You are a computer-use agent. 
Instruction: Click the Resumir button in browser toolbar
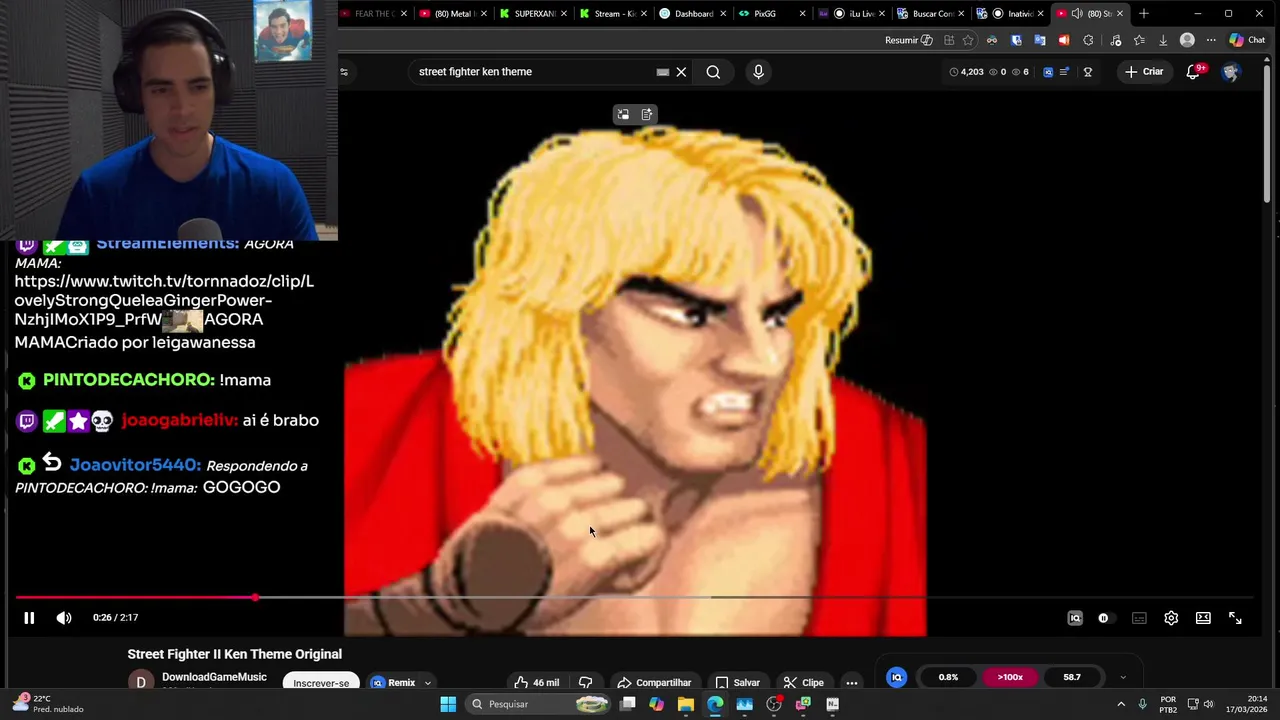908,40
